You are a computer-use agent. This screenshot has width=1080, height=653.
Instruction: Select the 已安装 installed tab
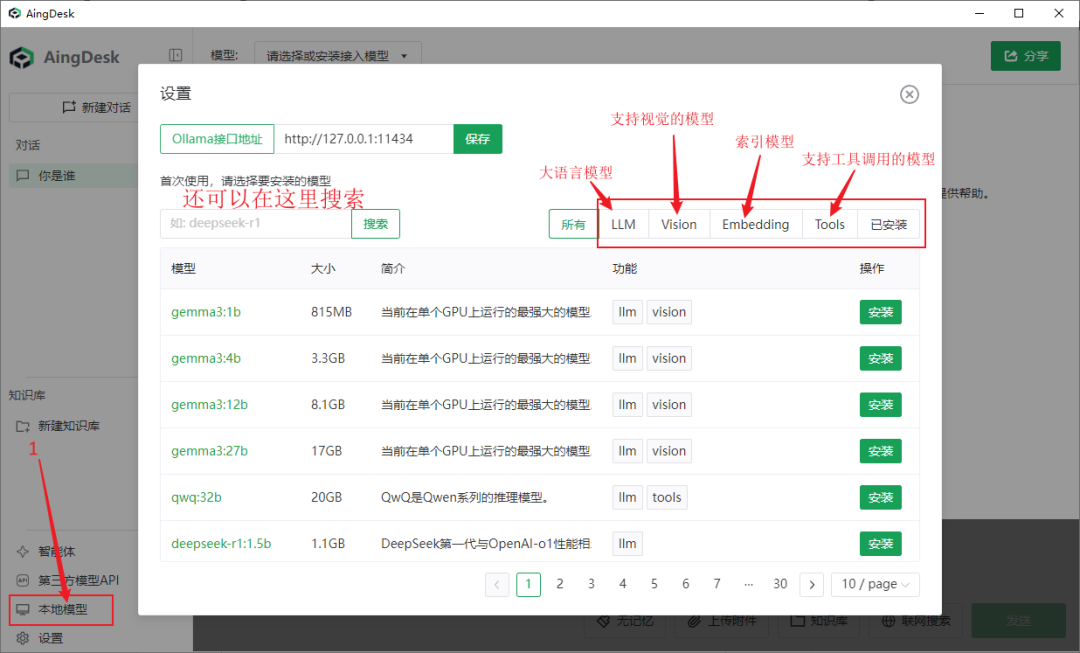point(889,225)
